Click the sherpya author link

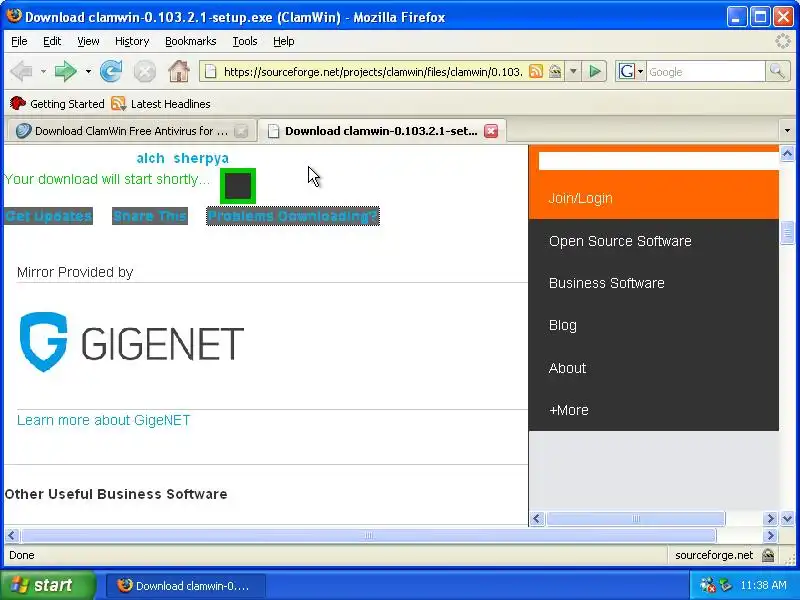click(x=201, y=158)
